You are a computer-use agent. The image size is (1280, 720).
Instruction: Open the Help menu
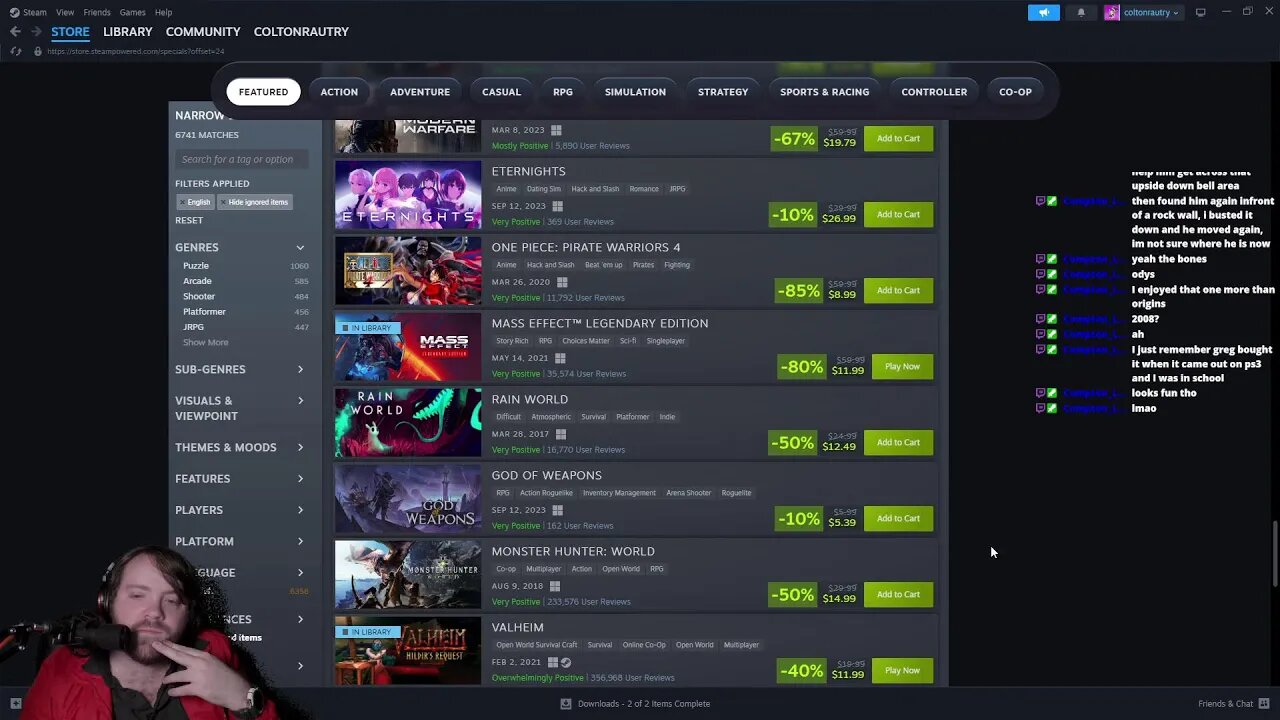pyautogui.click(x=163, y=12)
